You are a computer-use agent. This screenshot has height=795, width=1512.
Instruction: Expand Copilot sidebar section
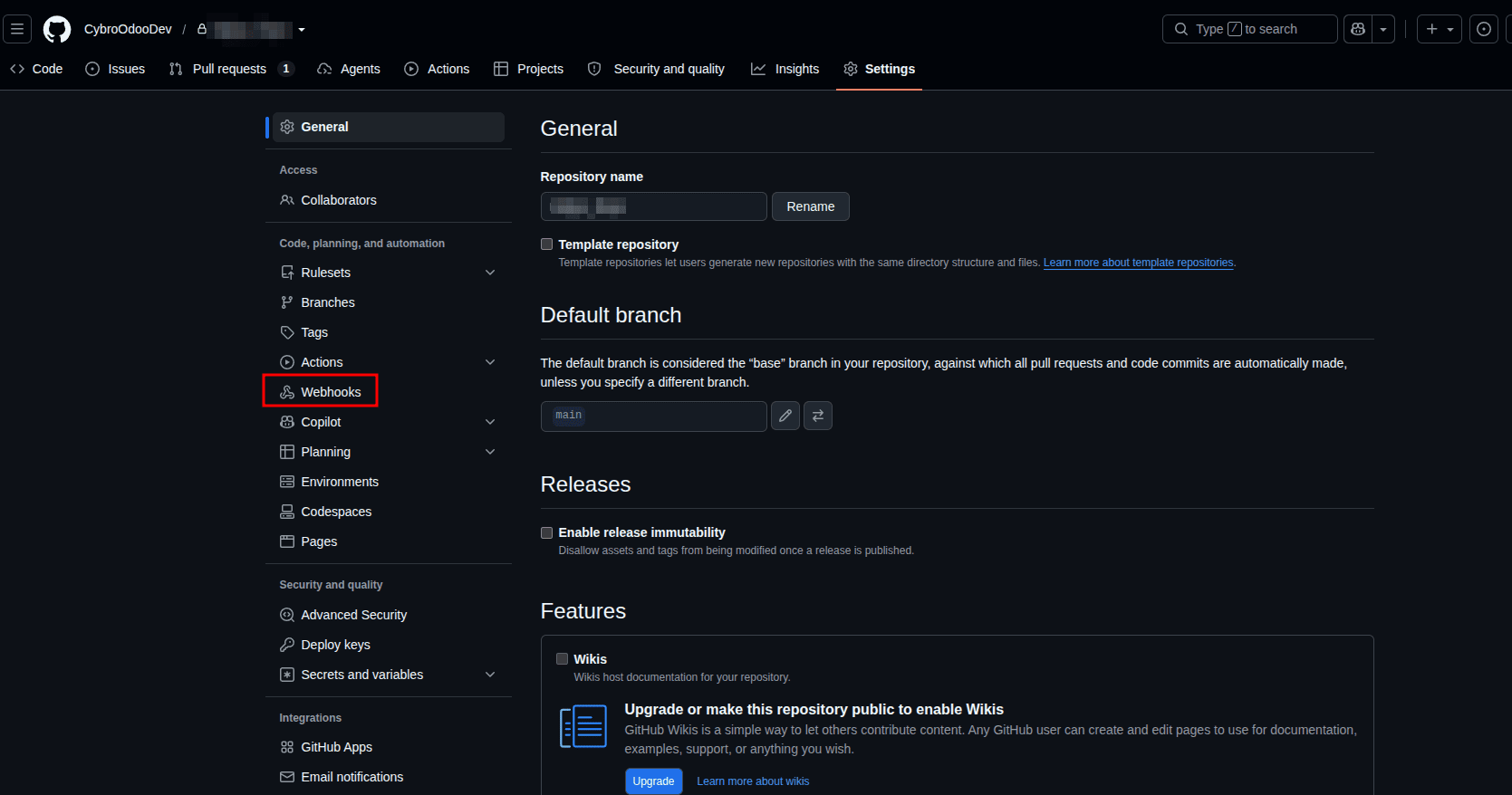point(490,422)
